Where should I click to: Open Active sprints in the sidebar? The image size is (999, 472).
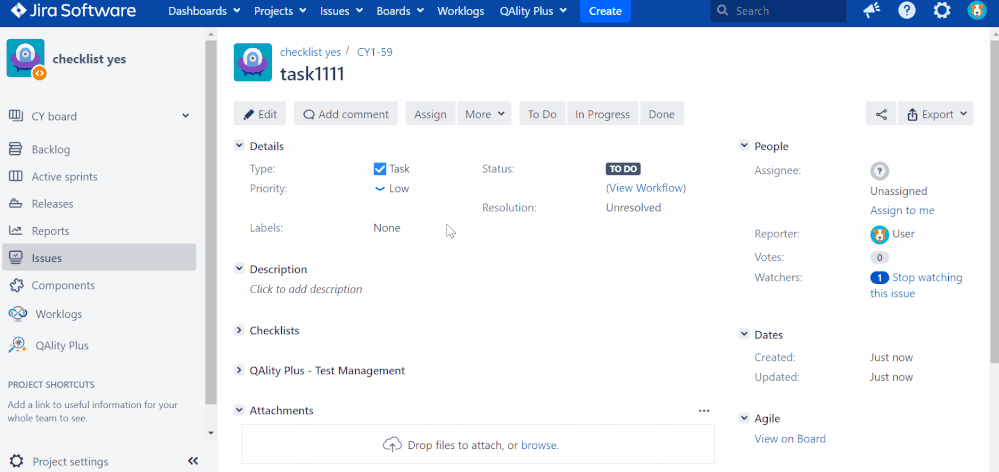pos(64,176)
